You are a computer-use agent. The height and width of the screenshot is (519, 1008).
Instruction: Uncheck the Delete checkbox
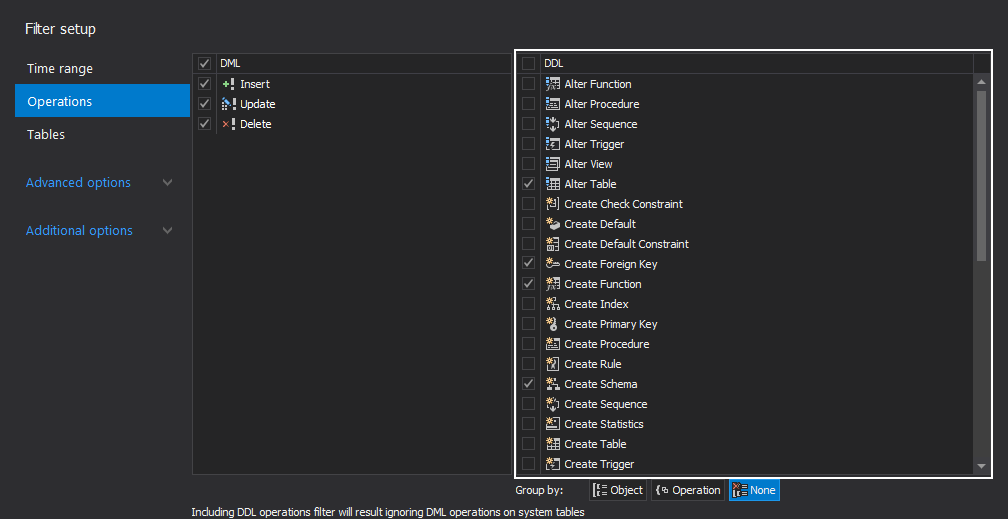point(204,124)
